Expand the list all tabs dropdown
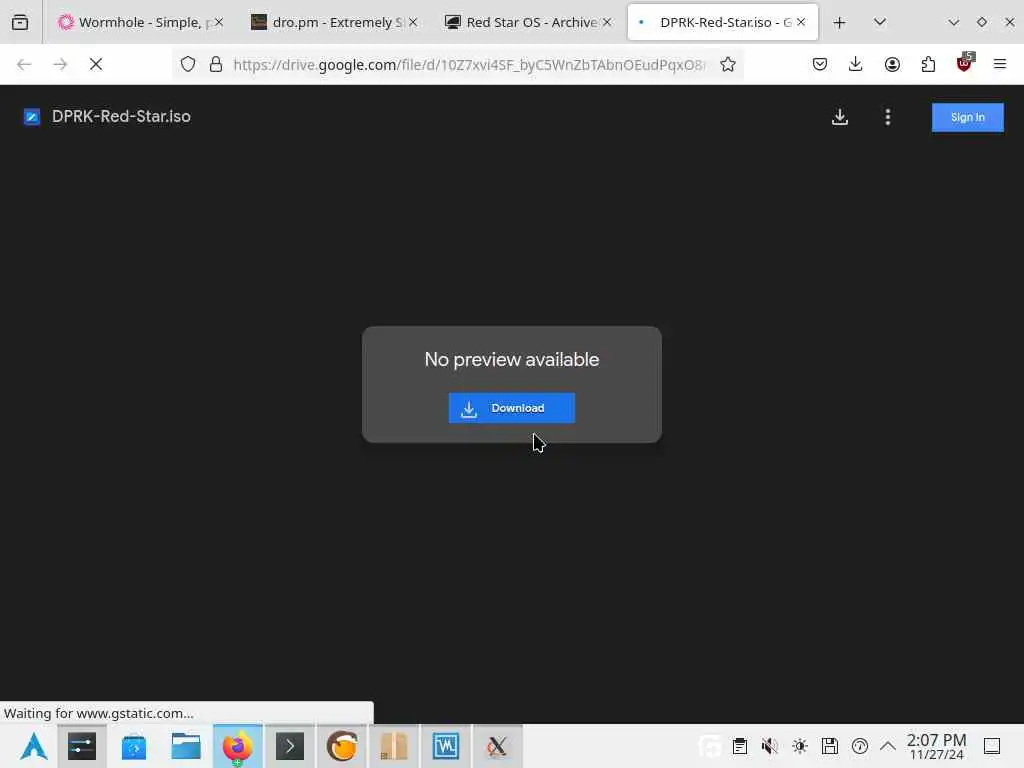This screenshot has height=768, width=1024. tap(880, 22)
